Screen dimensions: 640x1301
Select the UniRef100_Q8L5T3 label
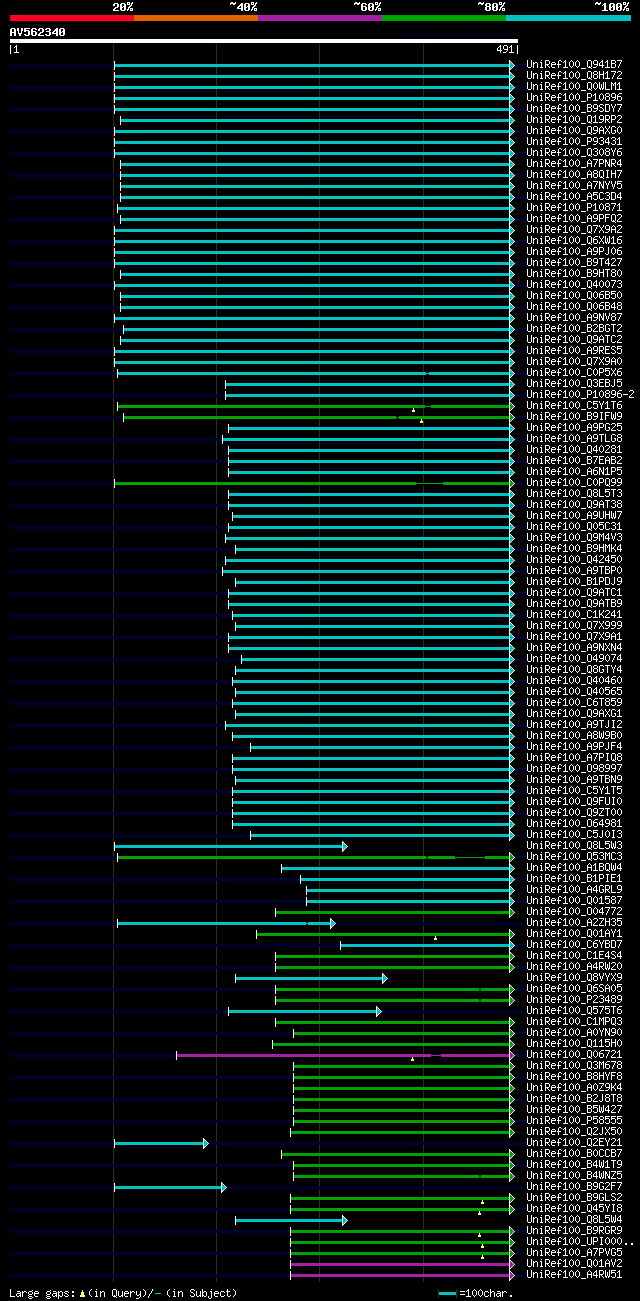[574, 493]
